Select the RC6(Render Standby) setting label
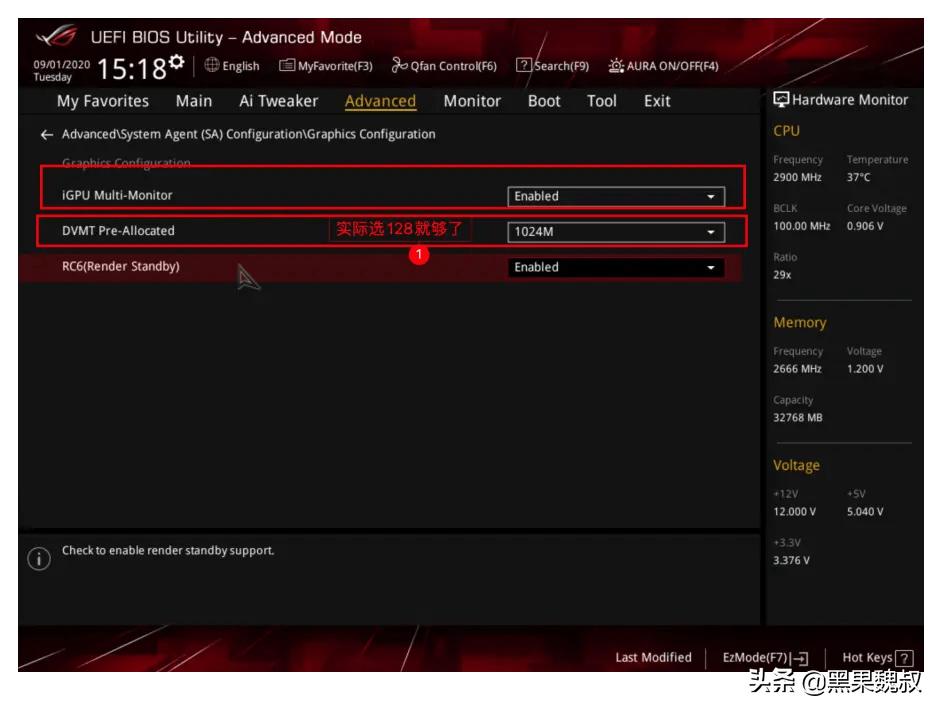This screenshot has height=714, width=942. [x=121, y=266]
